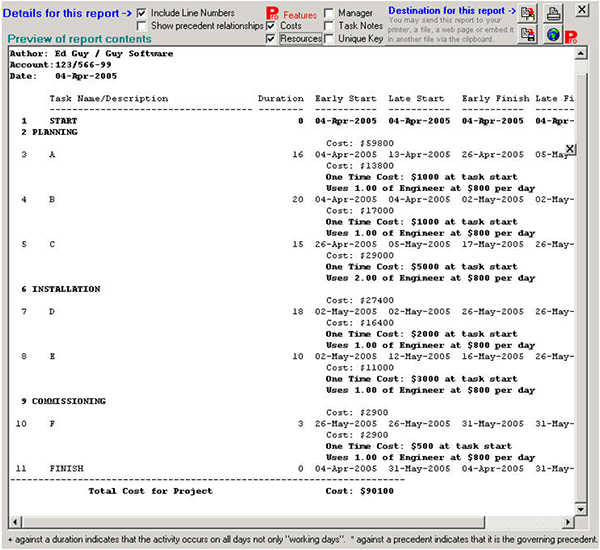Image resolution: width=600 pixels, height=550 pixels.
Task: Click the horizontal scrollbar left arrow
Action: (x=15, y=522)
